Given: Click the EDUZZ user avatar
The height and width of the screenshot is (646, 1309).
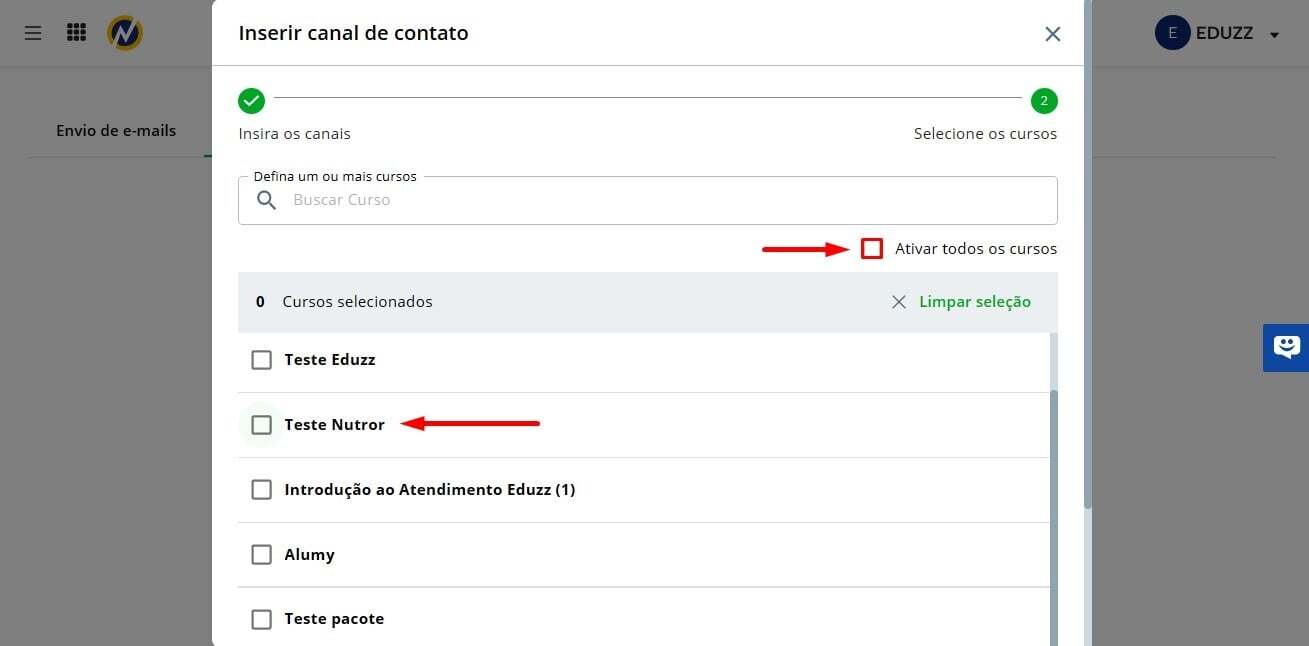Looking at the screenshot, I should [x=1172, y=33].
